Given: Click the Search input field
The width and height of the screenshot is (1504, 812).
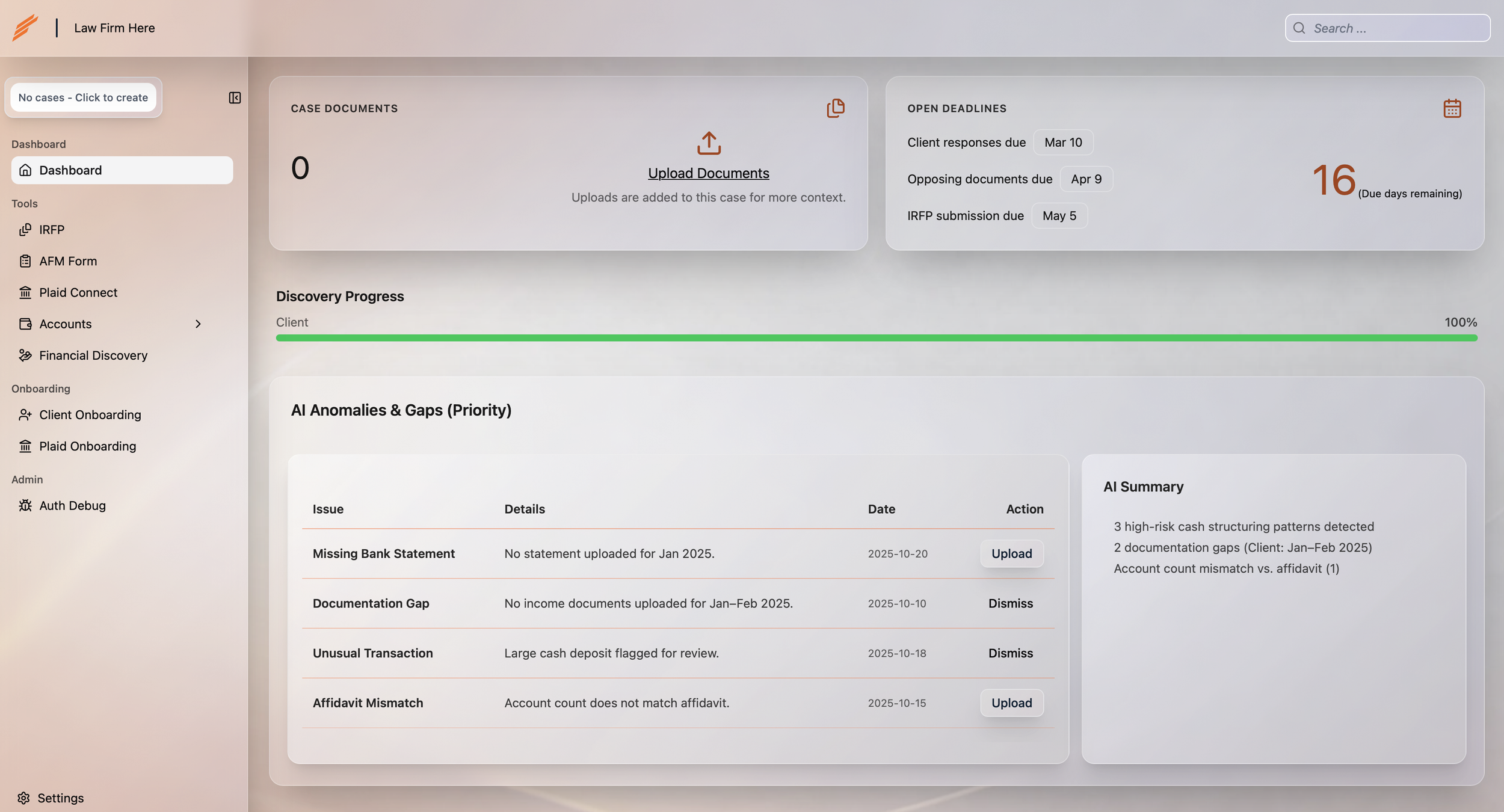Looking at the screenshot, I should (x=1396, y=28).
